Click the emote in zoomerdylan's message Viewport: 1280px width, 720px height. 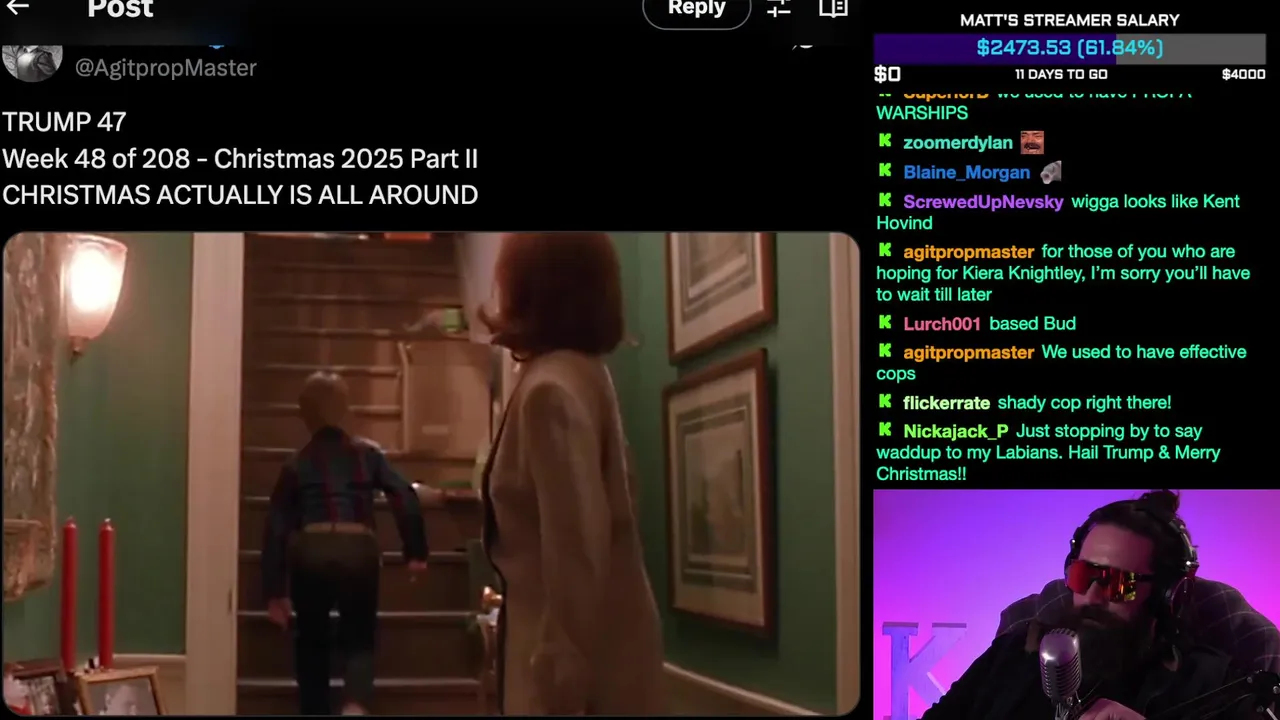point(1032,142)
